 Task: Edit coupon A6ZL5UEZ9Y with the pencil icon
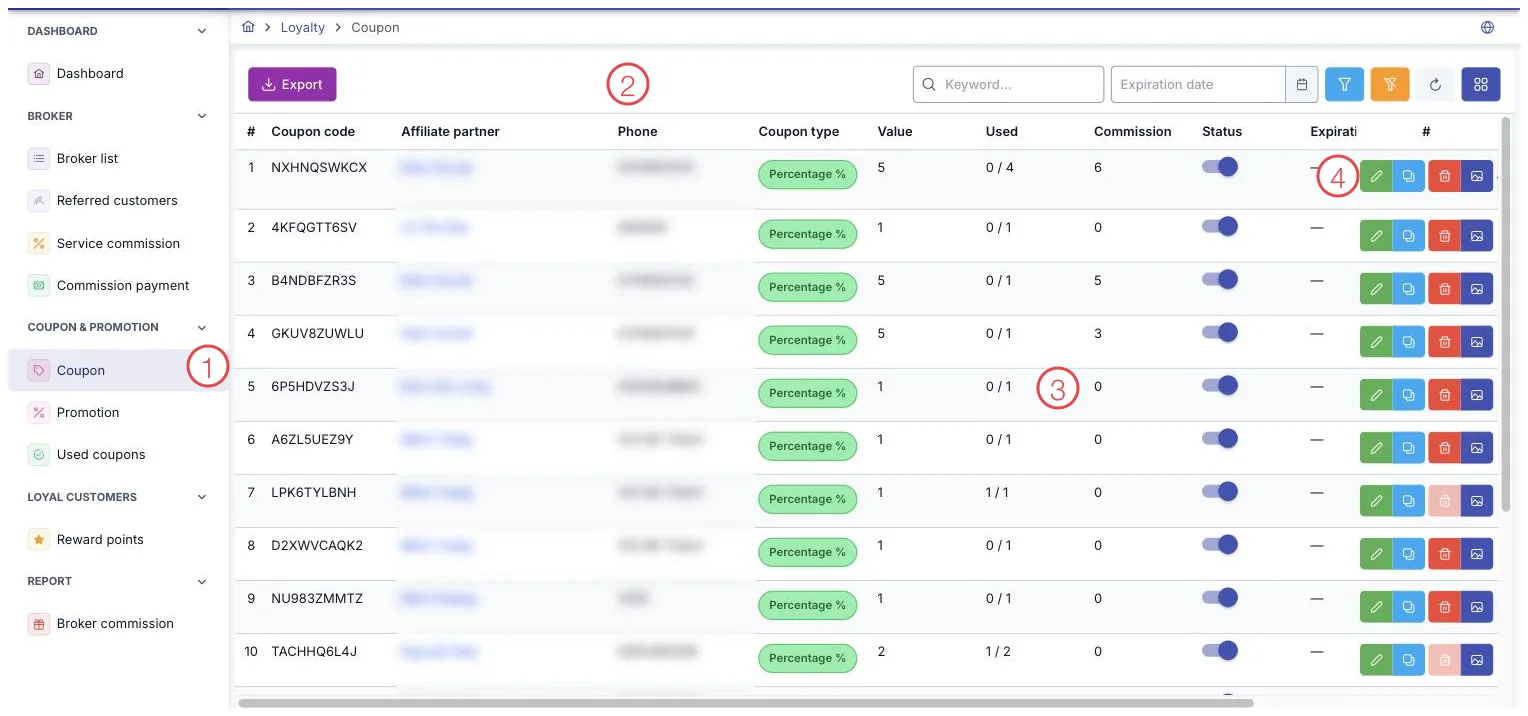pyautogui.click(x=1377, y=447)
